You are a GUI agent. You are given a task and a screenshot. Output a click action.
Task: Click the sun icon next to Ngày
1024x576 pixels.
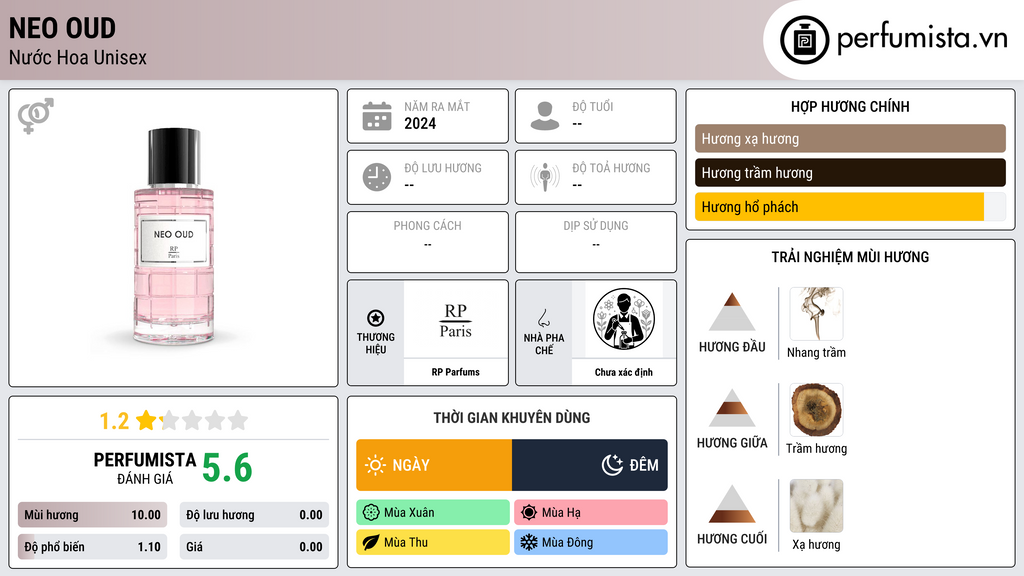pyautogui.click(x=375, y=465)
